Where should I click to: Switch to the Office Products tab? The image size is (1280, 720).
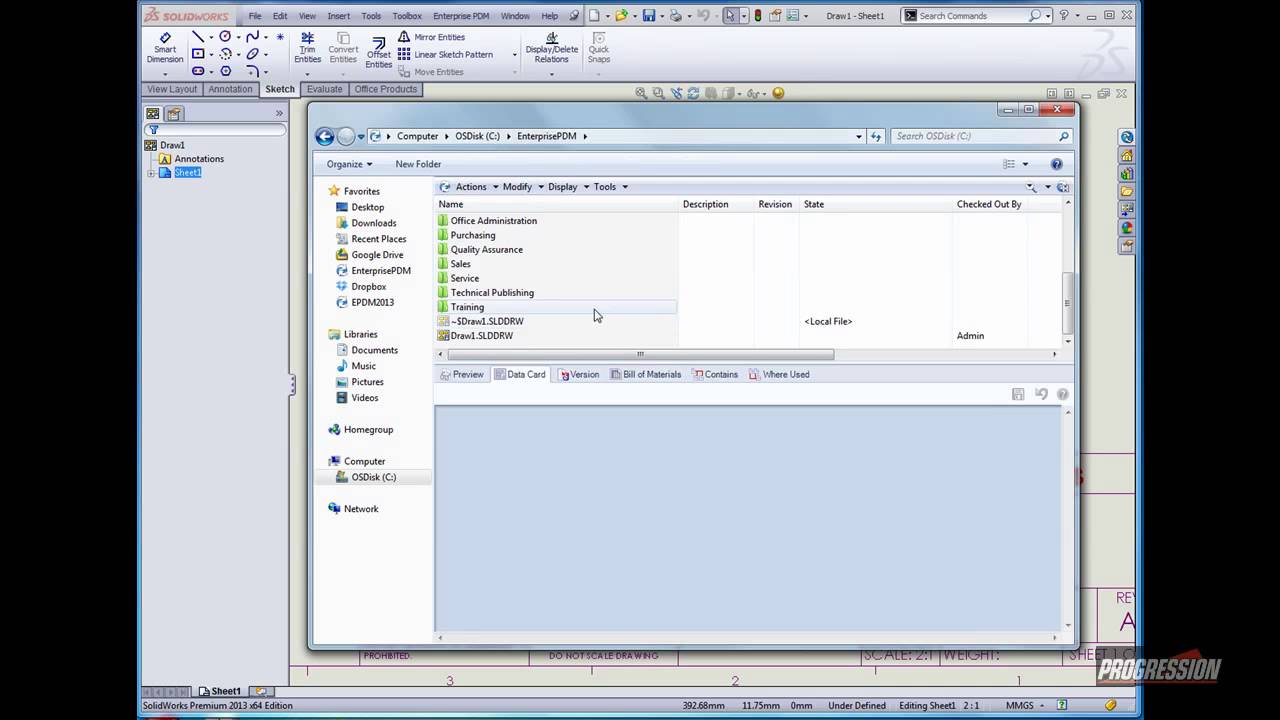(x=385, y=89)
